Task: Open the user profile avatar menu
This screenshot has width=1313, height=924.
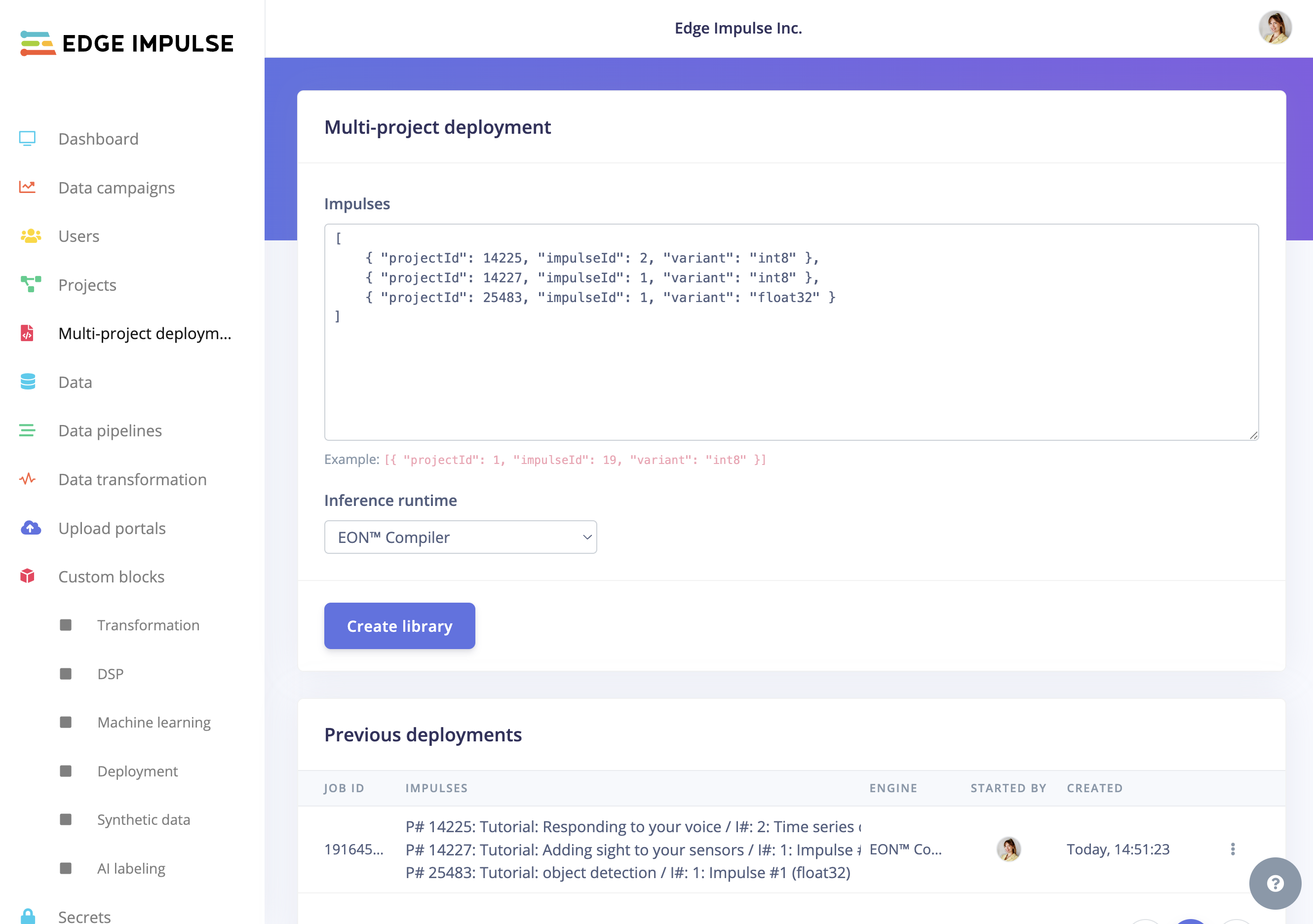Action: pyautogui.click(x=1275, y=28)
